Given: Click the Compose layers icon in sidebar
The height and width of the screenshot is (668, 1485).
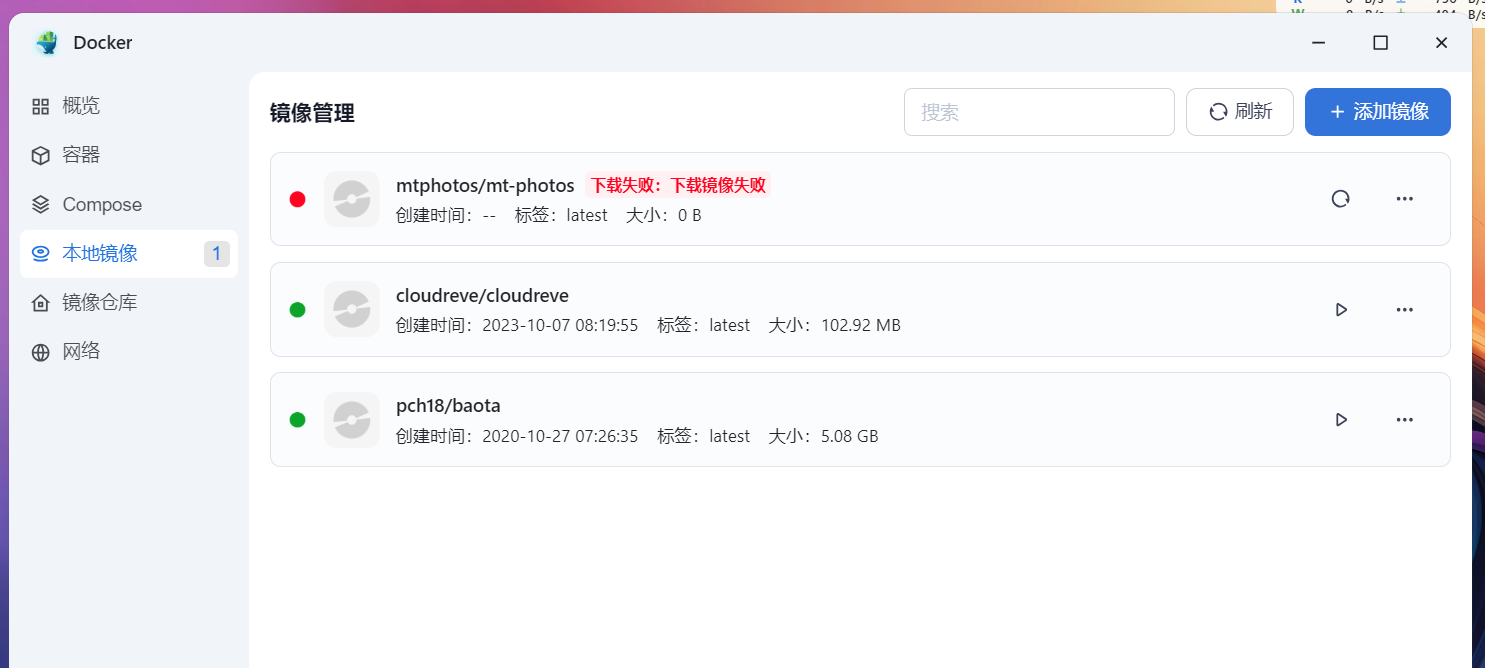Looking at the screenshot, I should (40, 204).
